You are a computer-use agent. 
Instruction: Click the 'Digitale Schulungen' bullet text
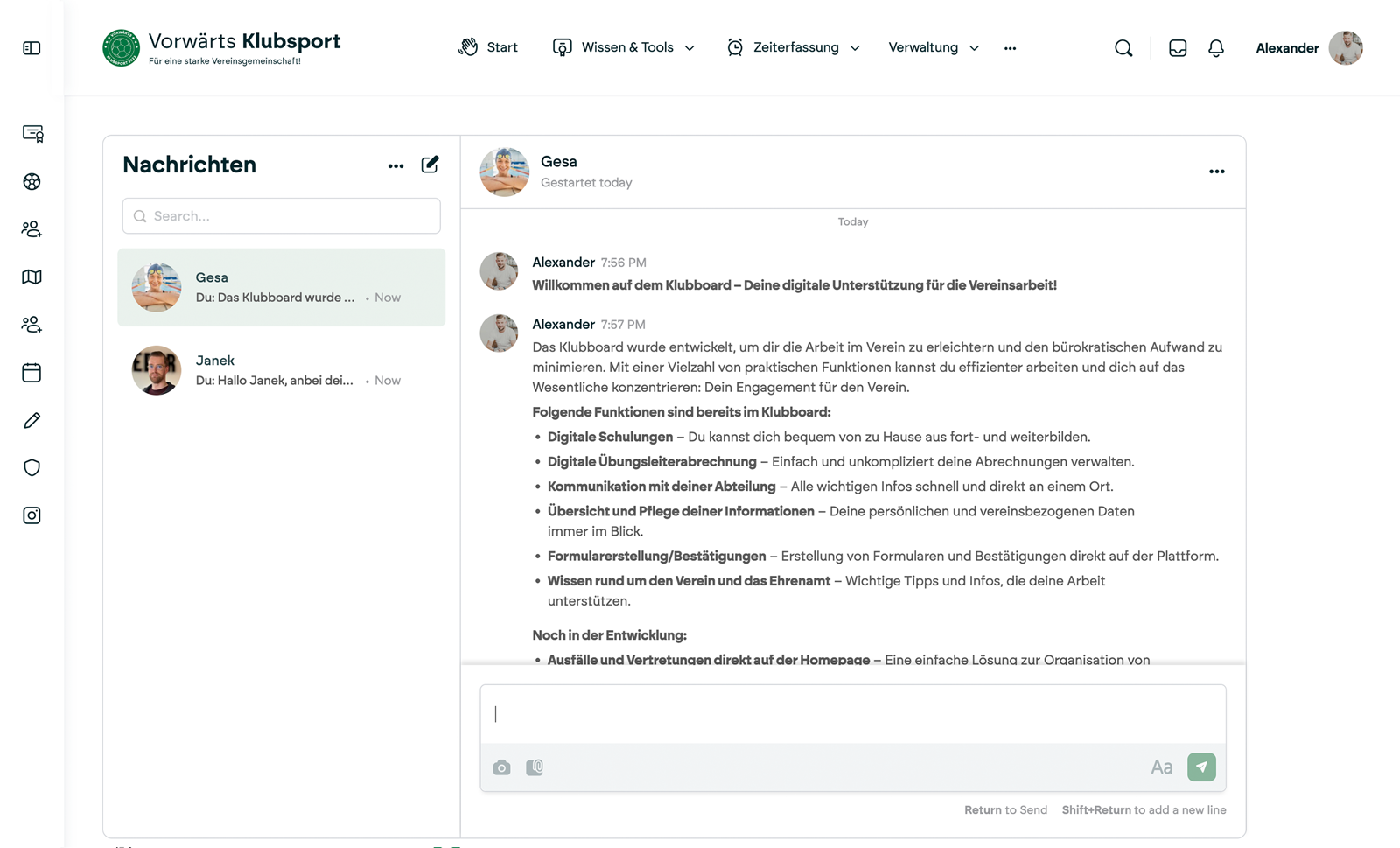(610, 437)
